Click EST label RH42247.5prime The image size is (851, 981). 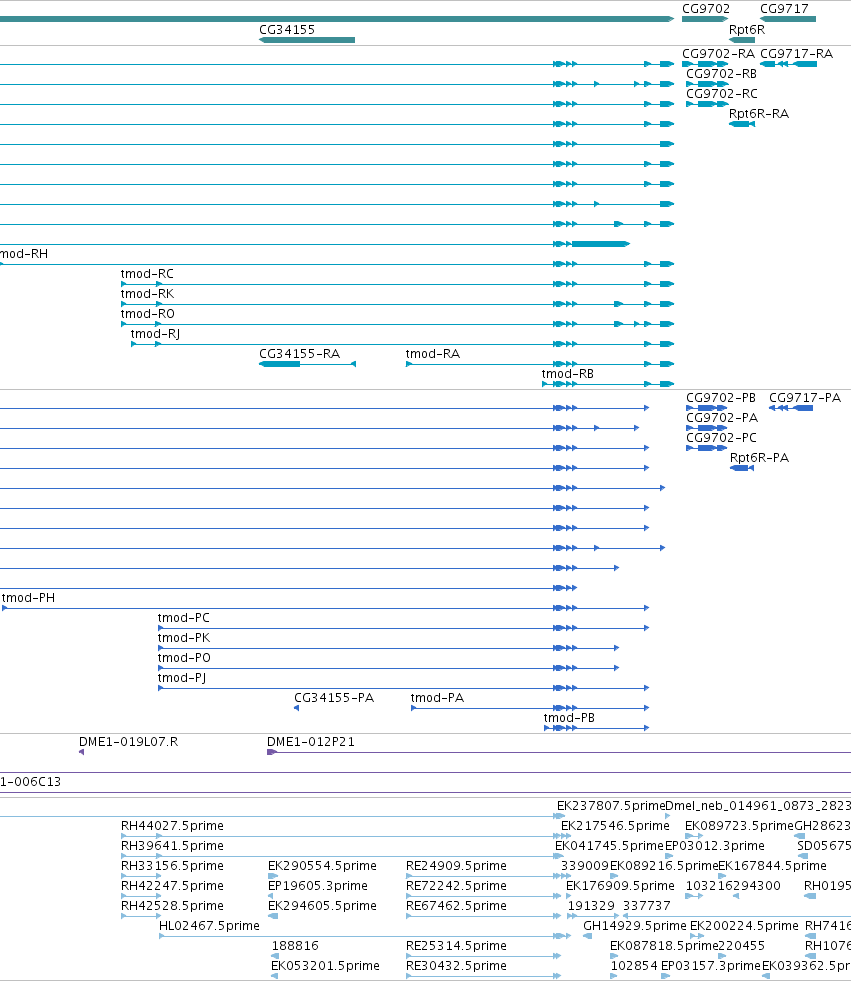click(x=172, y=886)
